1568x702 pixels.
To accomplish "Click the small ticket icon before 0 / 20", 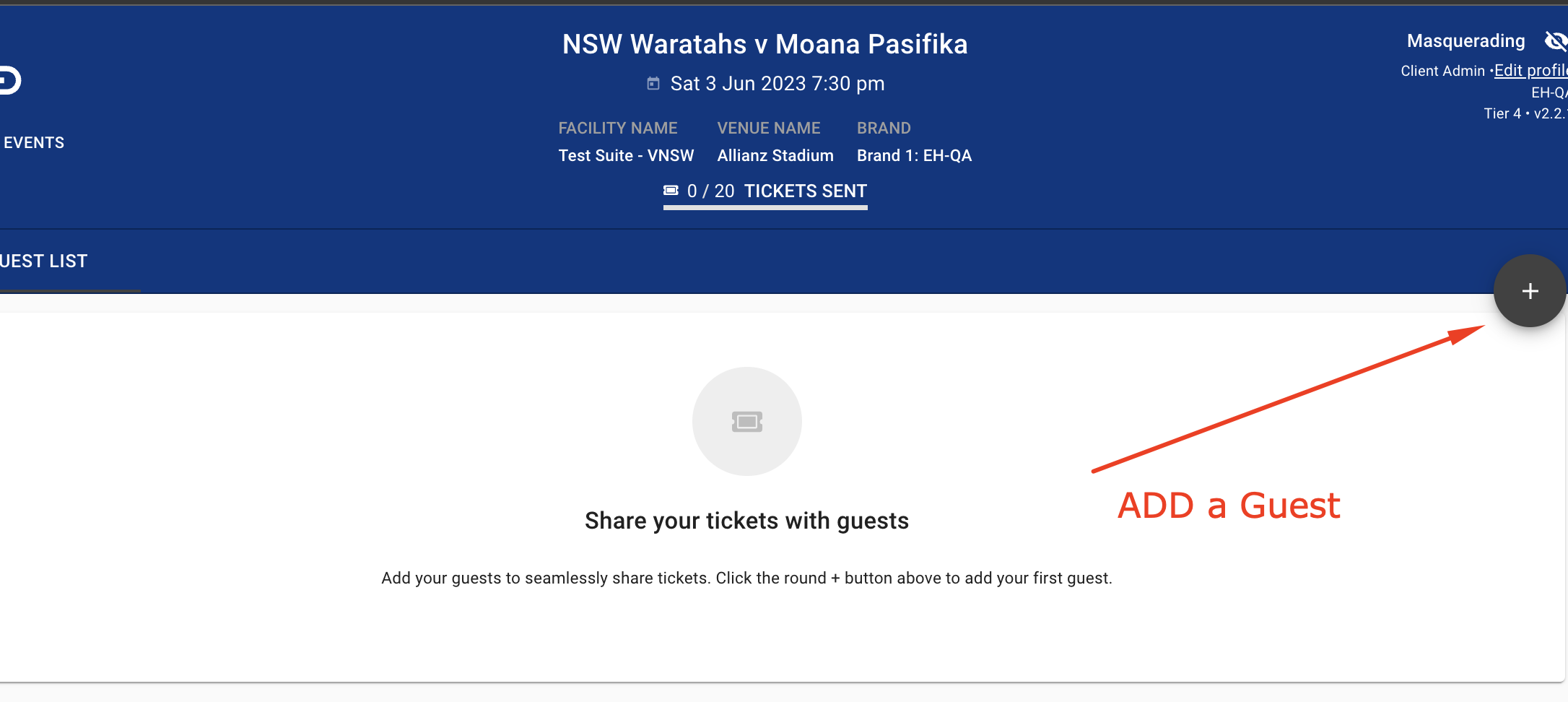I will (x=671, y=191).
